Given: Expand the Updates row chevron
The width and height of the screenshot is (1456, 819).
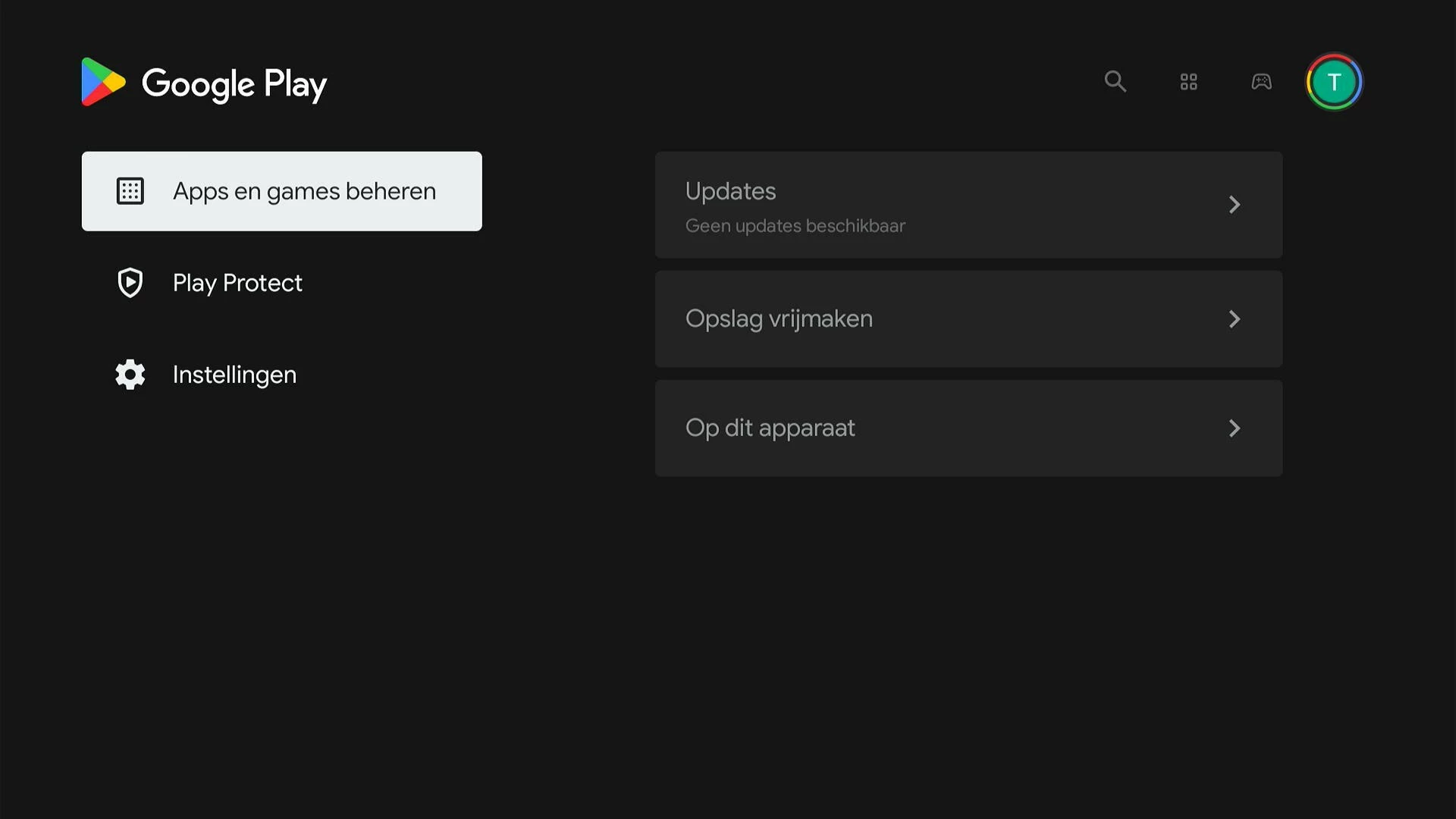Looking at the screenshot, I should pyautogui.click(x=1234, y=205).
